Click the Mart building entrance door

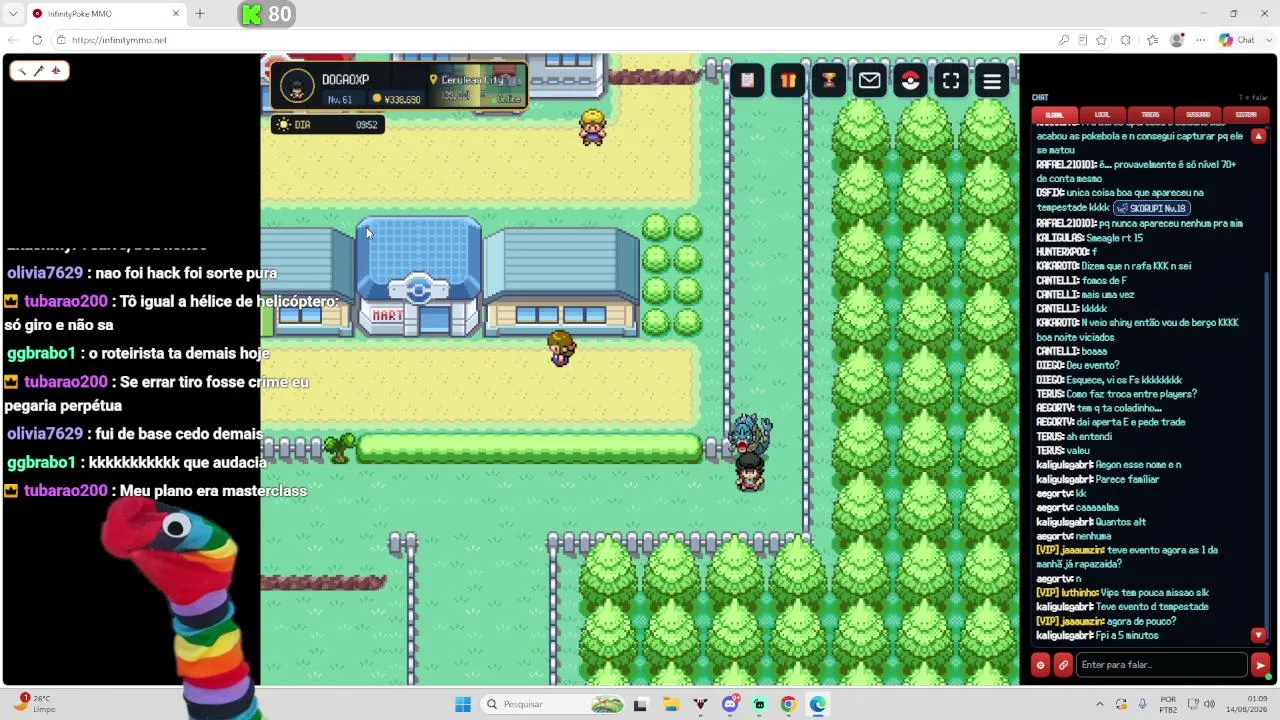point(434,321)
